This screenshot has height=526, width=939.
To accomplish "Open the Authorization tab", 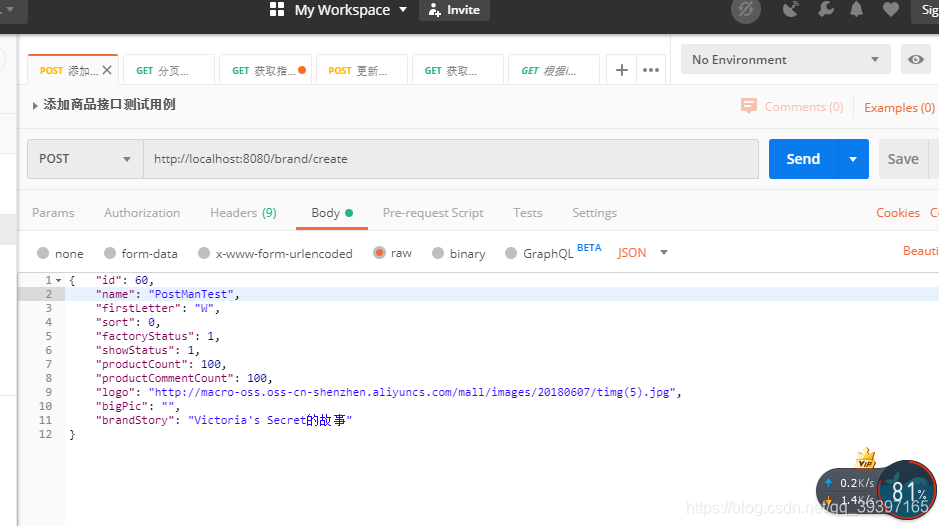I will coord(142,213).
